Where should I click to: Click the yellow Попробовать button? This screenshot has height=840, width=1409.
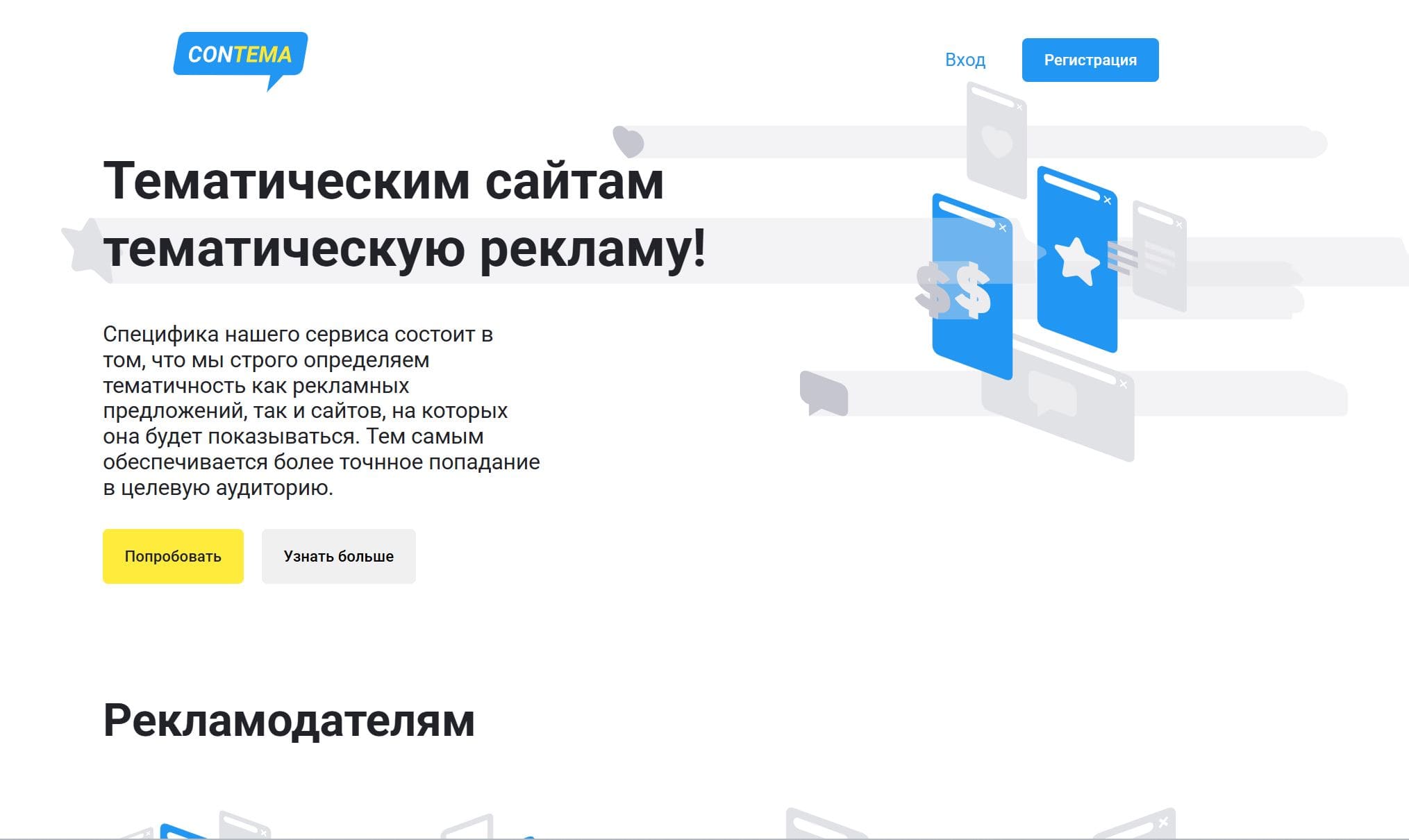[x=173, y=556]
